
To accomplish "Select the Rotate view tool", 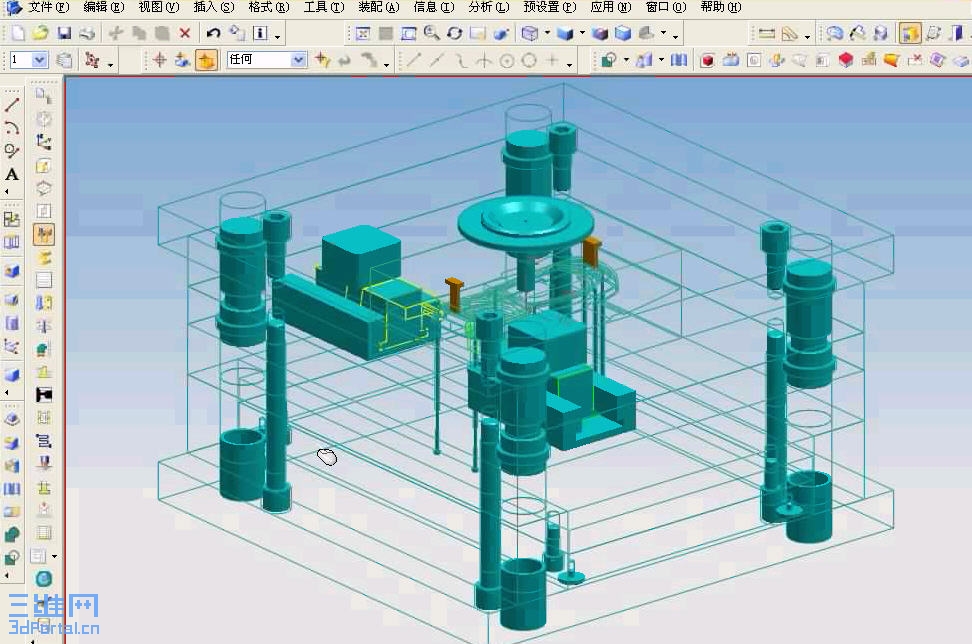I will click(454, 33).
